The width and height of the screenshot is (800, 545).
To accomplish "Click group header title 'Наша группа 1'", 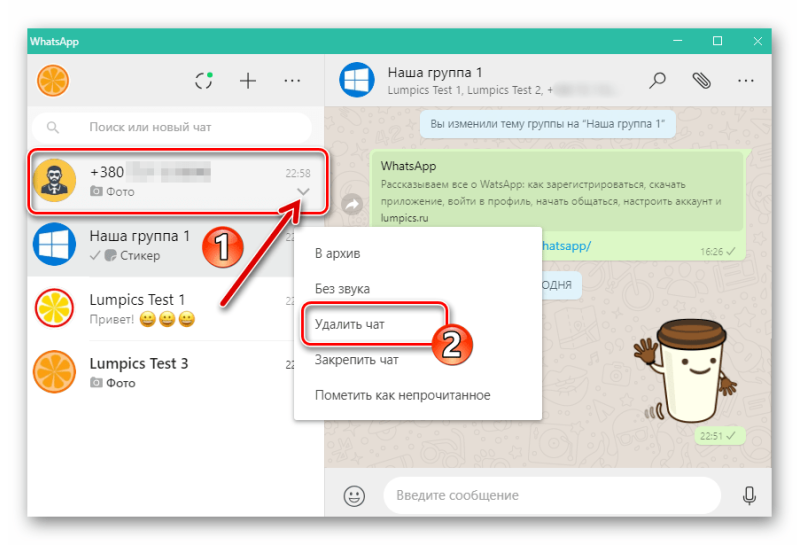I will pos(435,72).
